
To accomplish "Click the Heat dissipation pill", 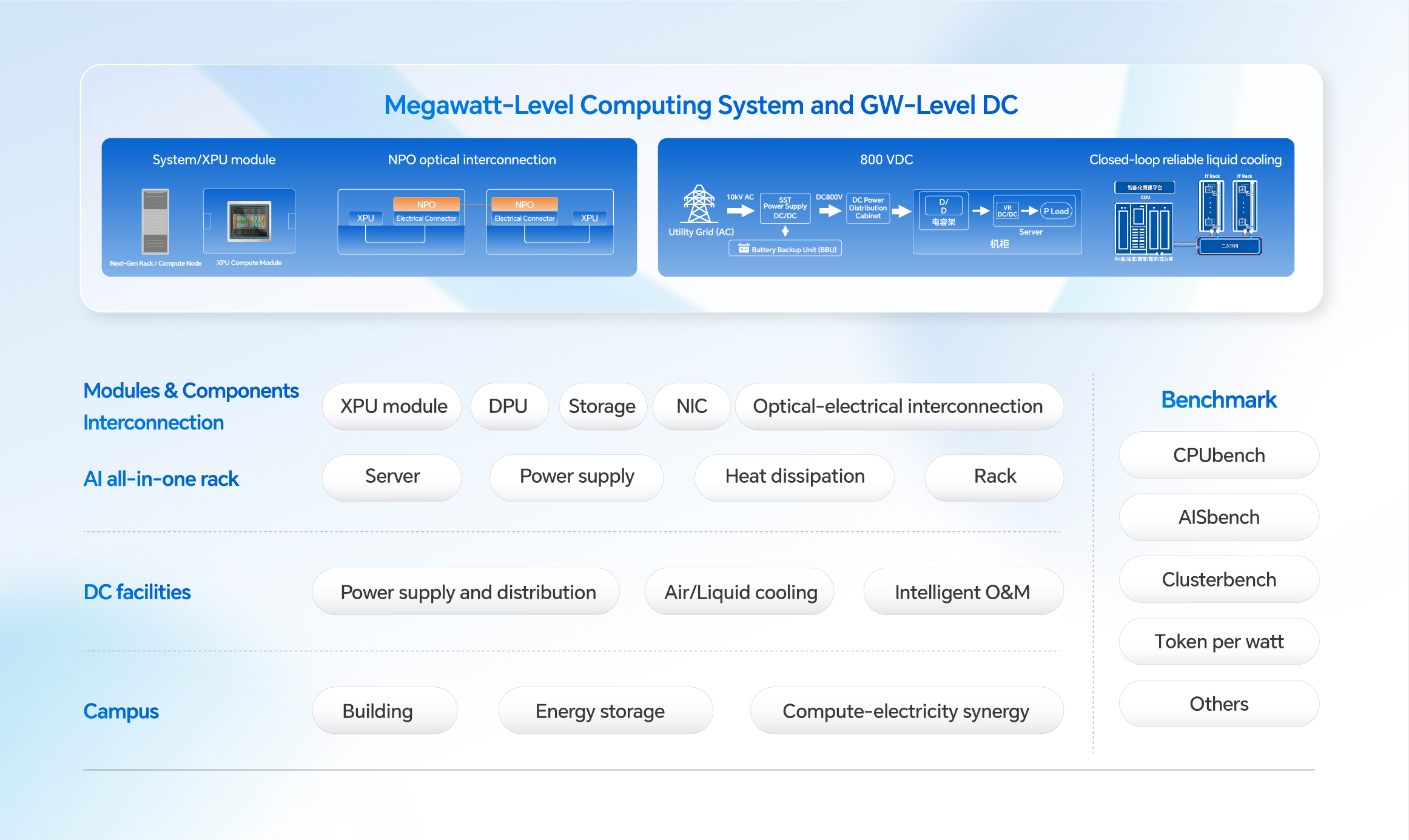I will 795,477.
